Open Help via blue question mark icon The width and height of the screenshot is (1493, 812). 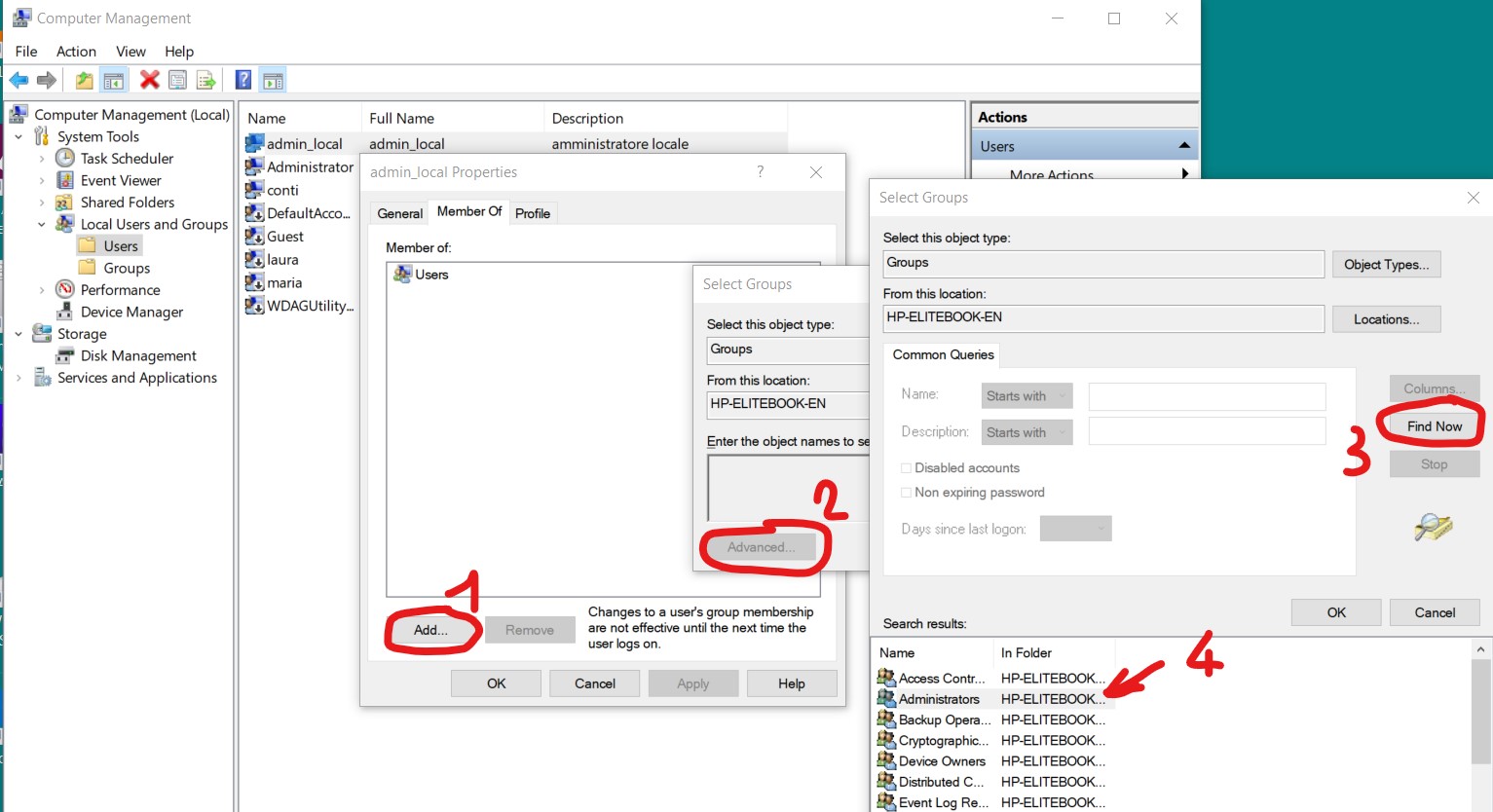pyautogui.click(x=243, y=80)
